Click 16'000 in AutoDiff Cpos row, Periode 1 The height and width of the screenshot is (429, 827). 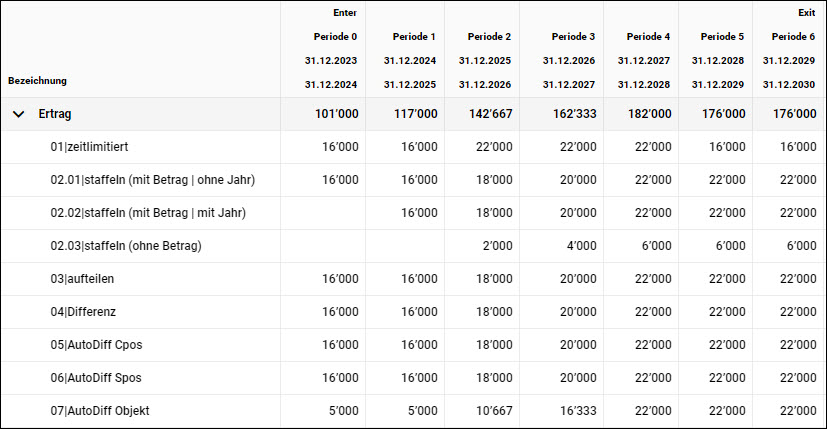[419, 345]
